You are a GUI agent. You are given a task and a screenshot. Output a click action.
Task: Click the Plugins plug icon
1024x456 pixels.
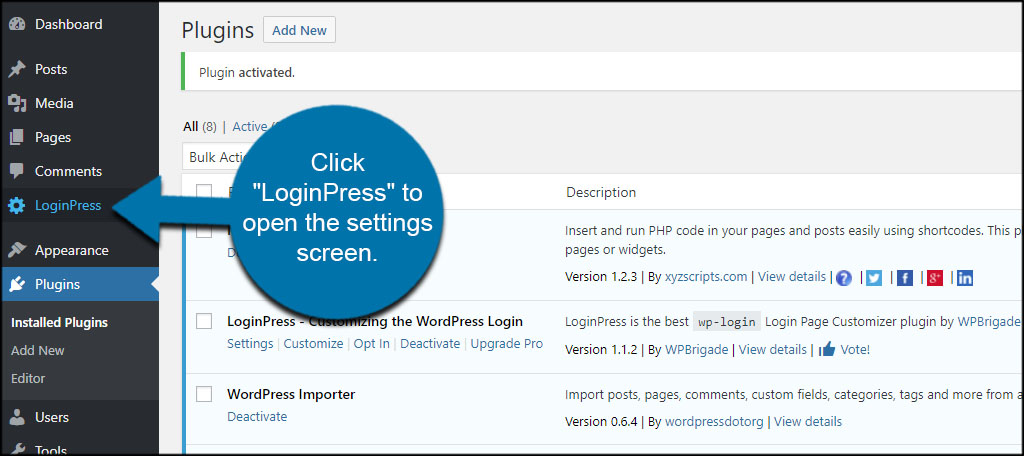[x=17, y=284]
